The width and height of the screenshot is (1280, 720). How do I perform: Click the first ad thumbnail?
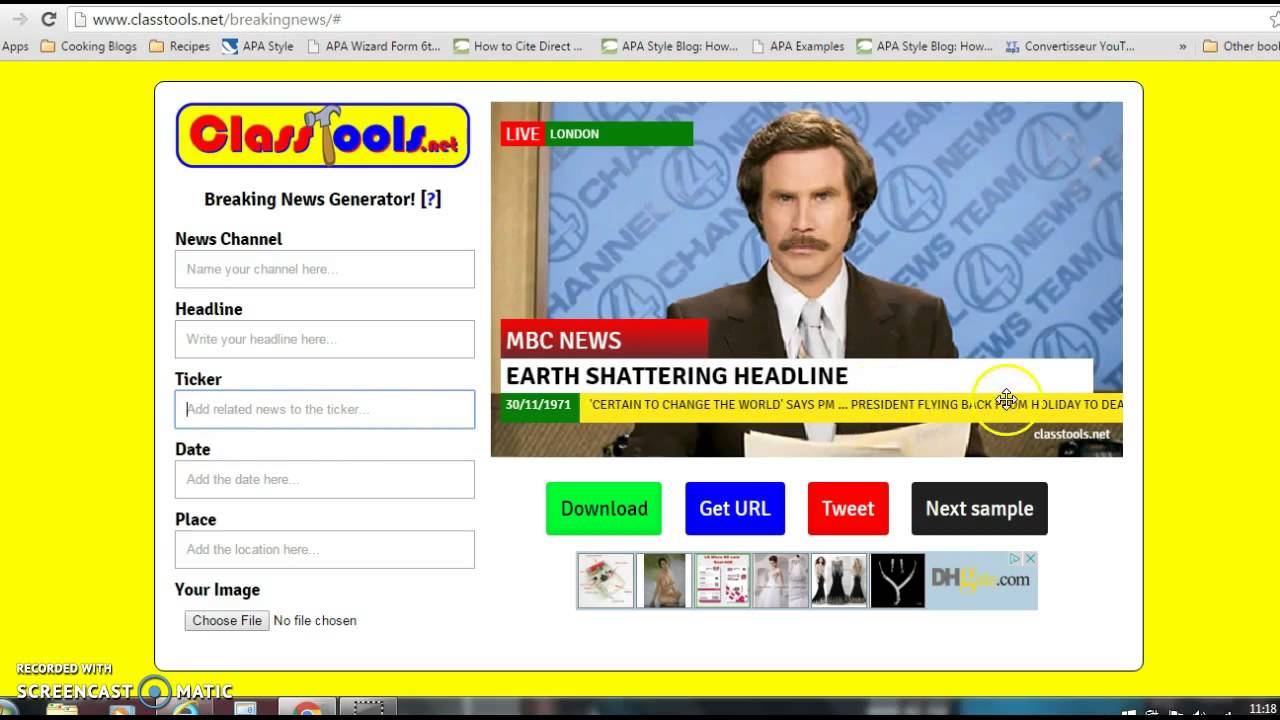click(605, 581)
